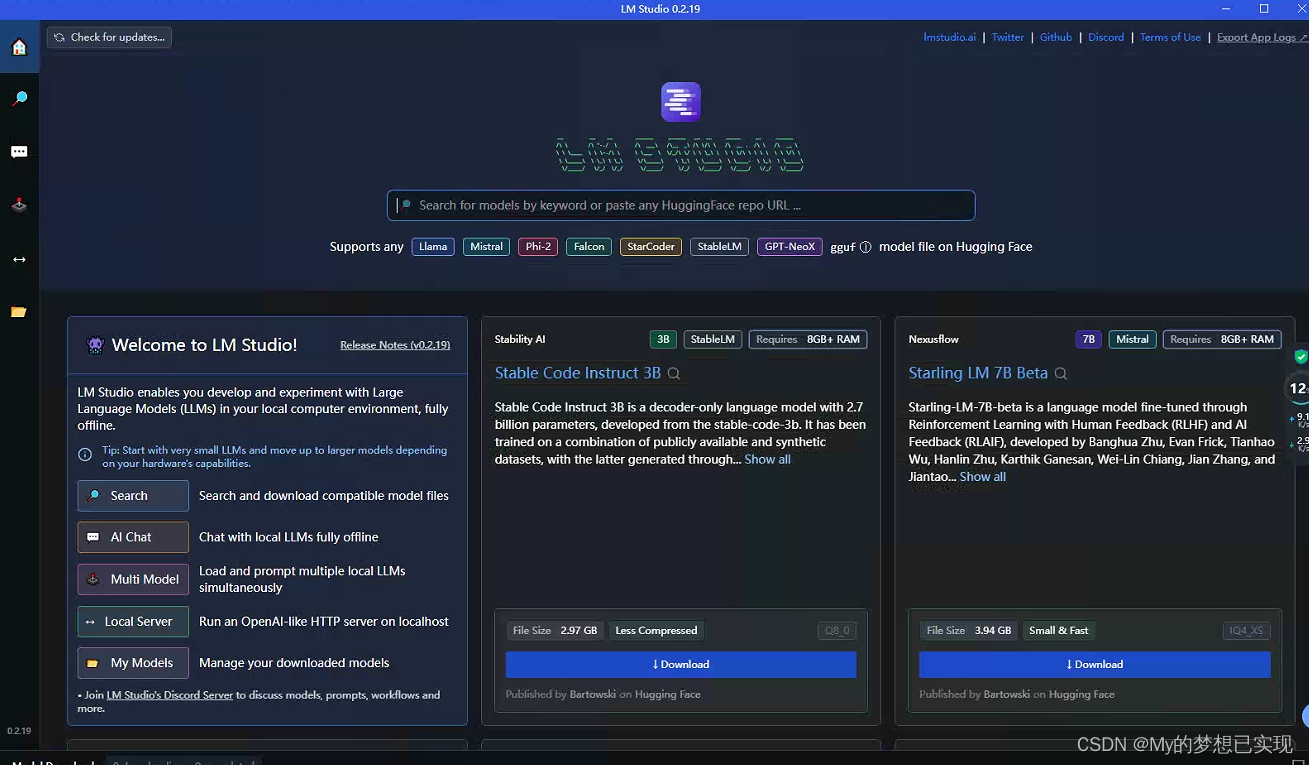Click the Small & Fast tag

pos(1059,631)
